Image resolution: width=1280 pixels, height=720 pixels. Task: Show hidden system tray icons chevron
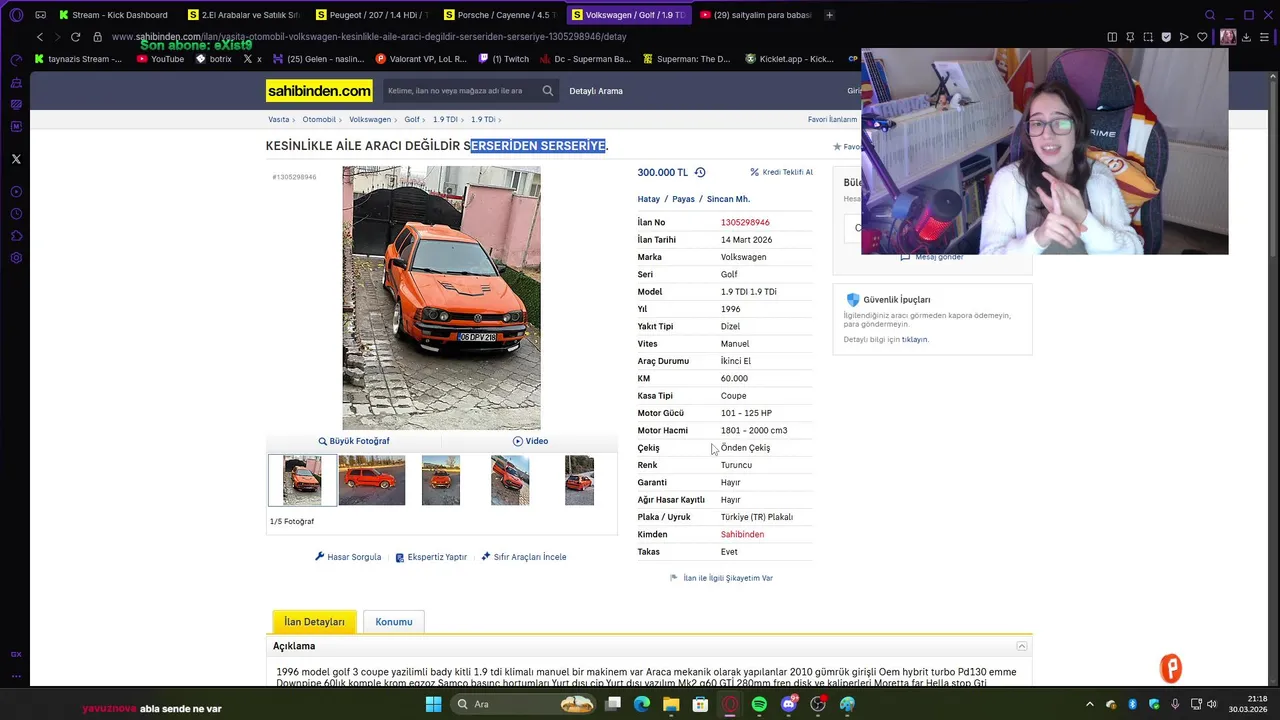tap(1089, 704)
